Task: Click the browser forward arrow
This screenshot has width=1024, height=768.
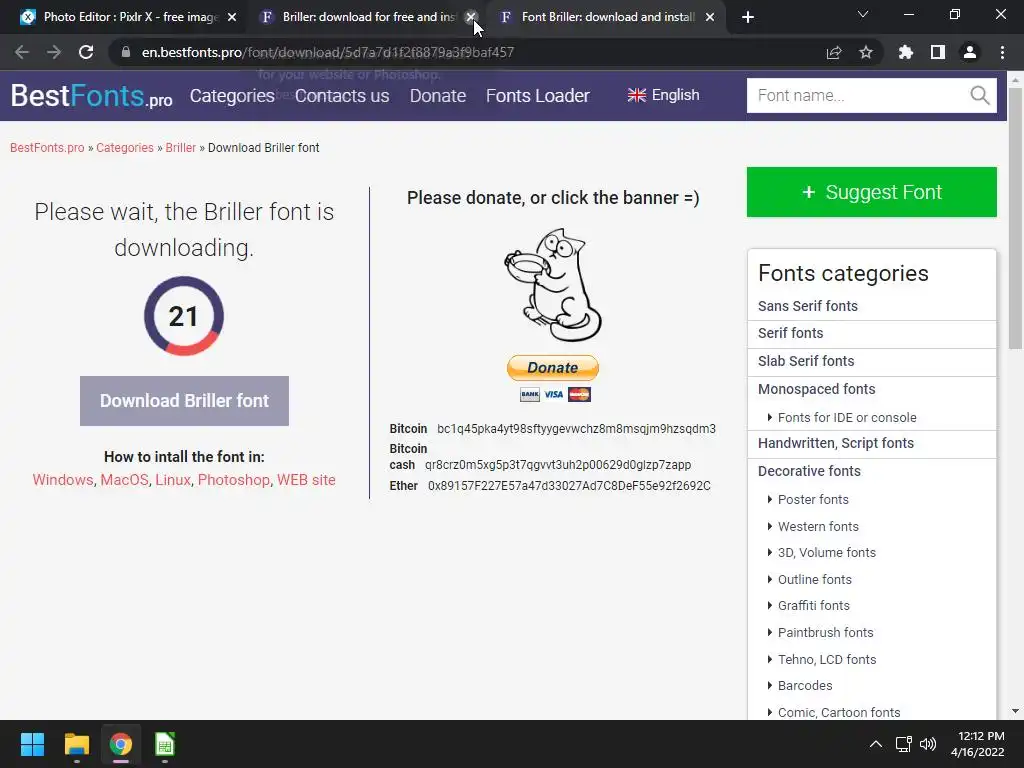Action: pos(54,52)
